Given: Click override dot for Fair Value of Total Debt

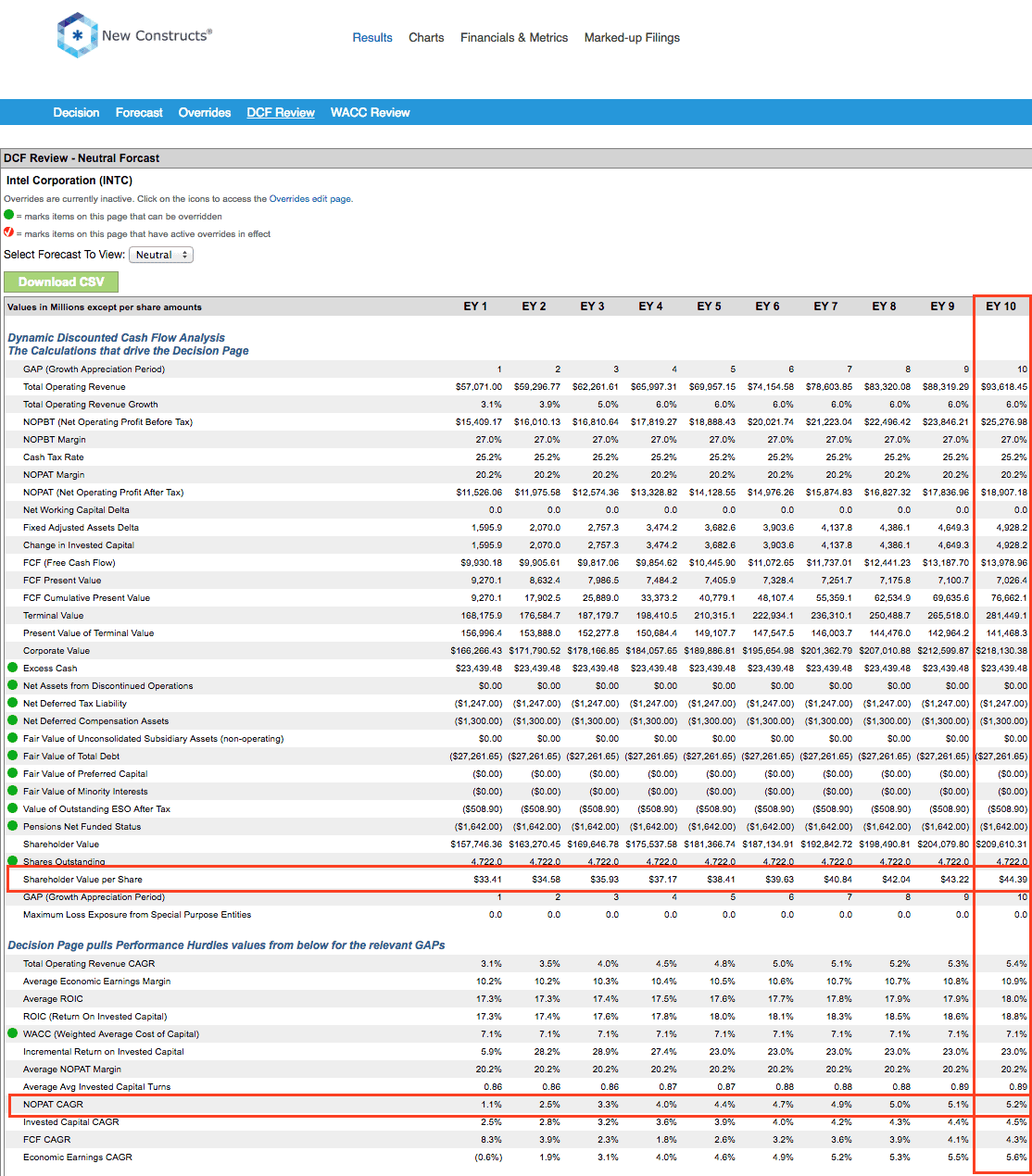Looking at the screenshot, I should 13,756.
